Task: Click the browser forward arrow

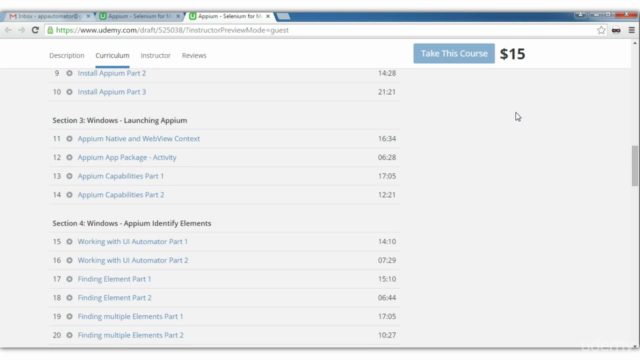Action: [x=22, y=30]
